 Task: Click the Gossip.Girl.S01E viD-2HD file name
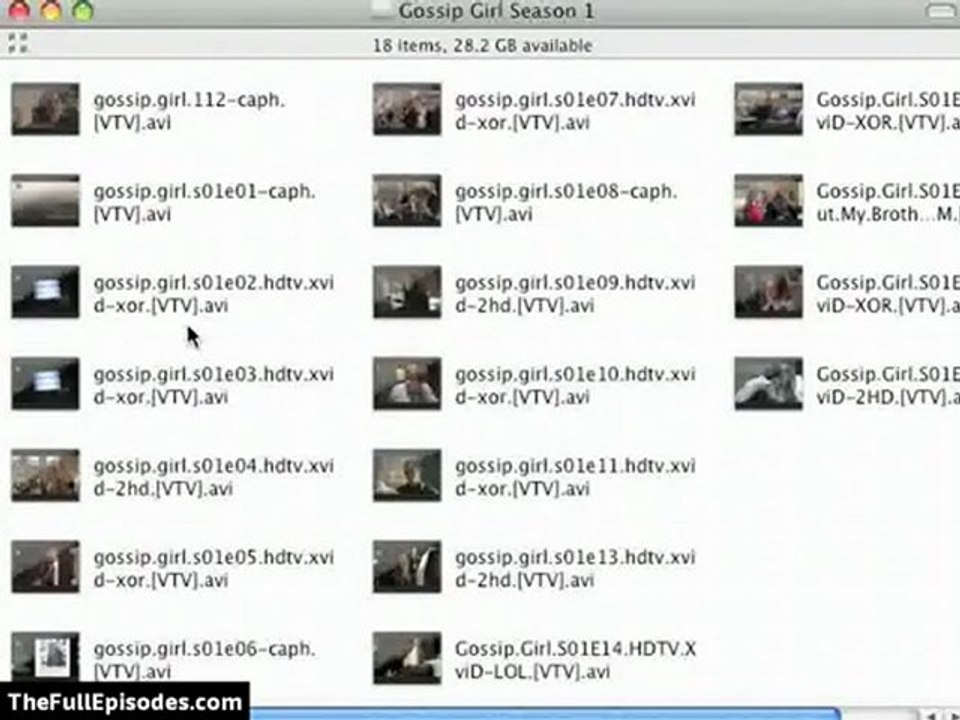coord(888,386)
